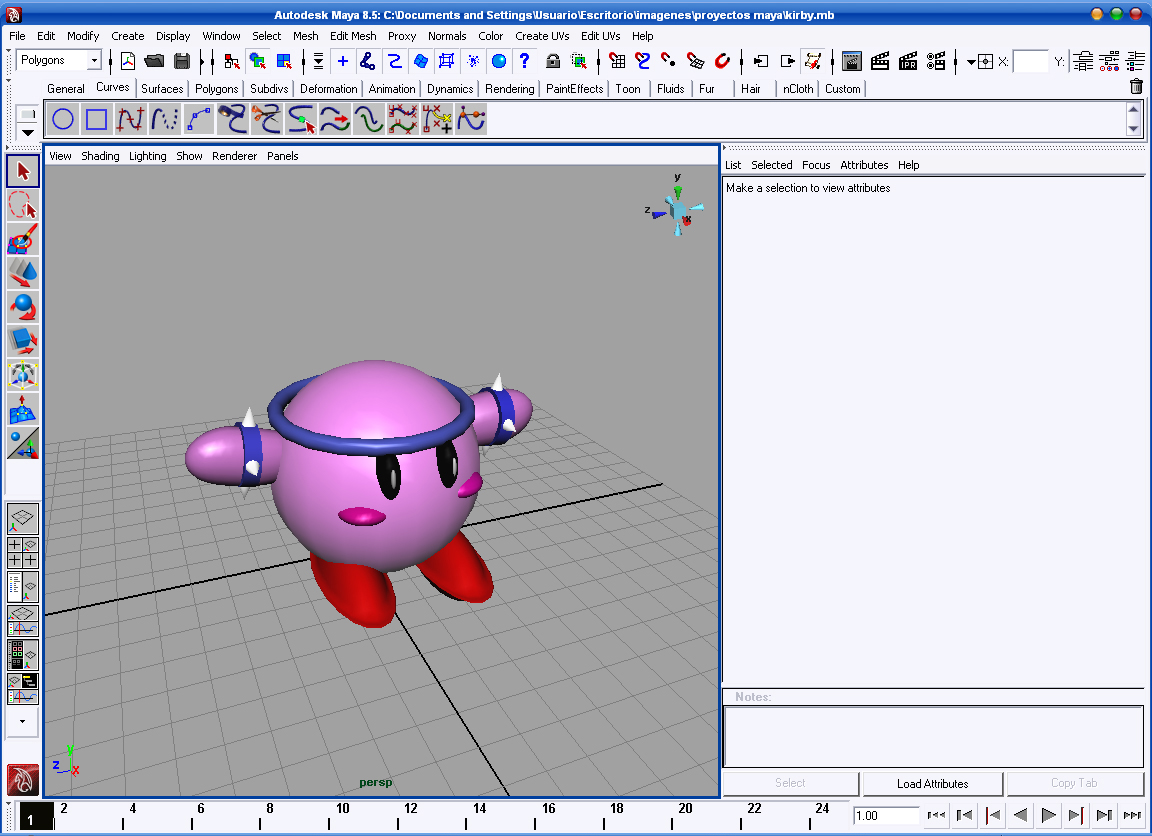The image size is (1152, 836).
Task: Switch to Persp/Outliner layout
Action: [23, 587]
